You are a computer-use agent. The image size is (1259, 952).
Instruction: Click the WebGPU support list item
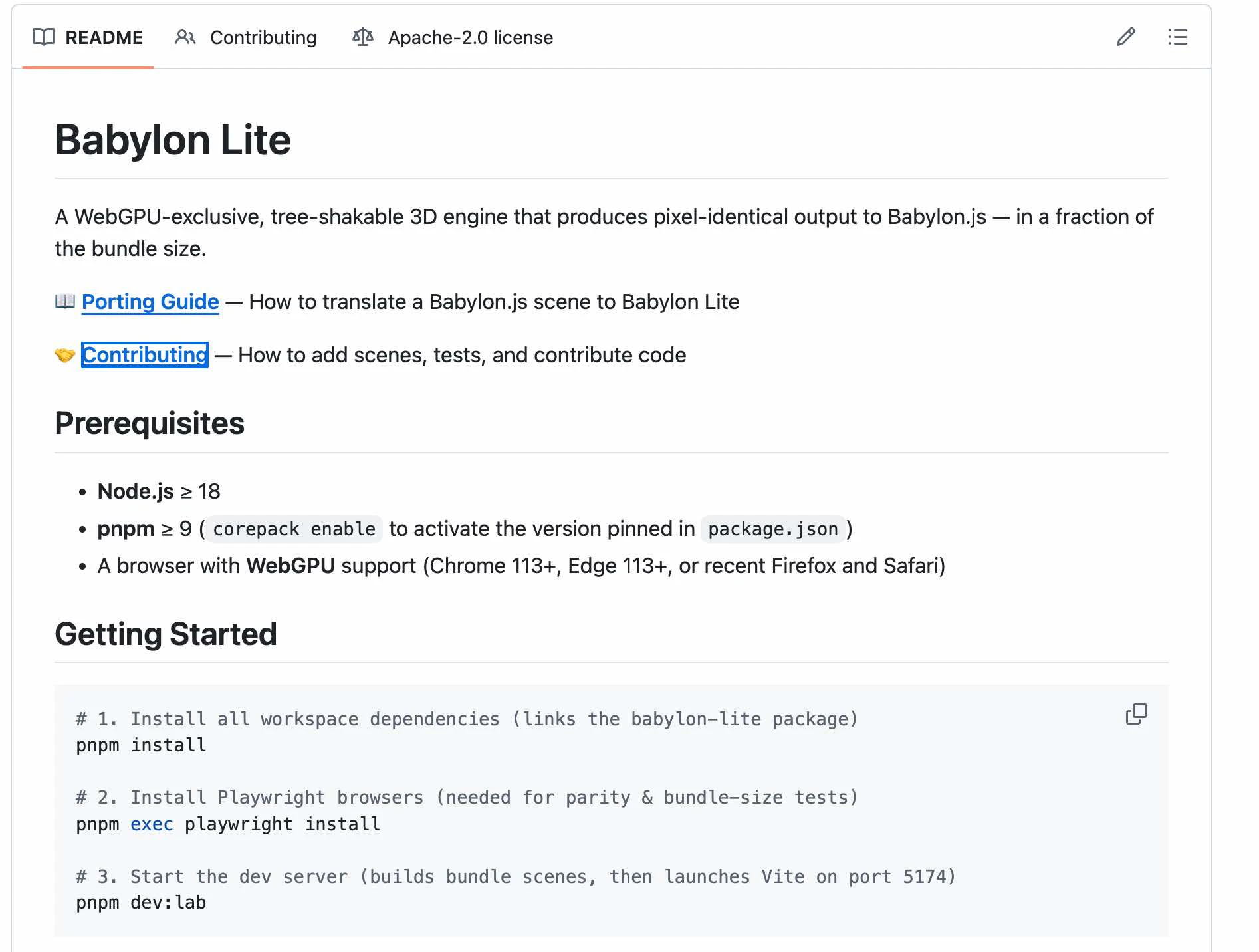pos(521,566)
